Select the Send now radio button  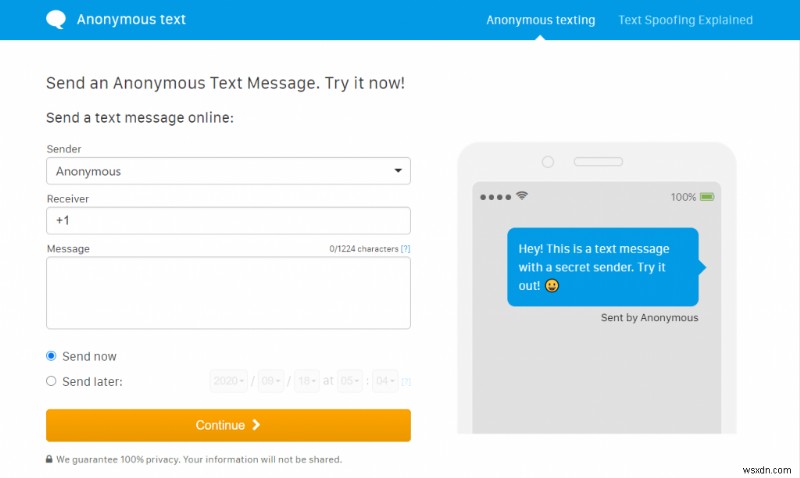(x=51, y=356)
